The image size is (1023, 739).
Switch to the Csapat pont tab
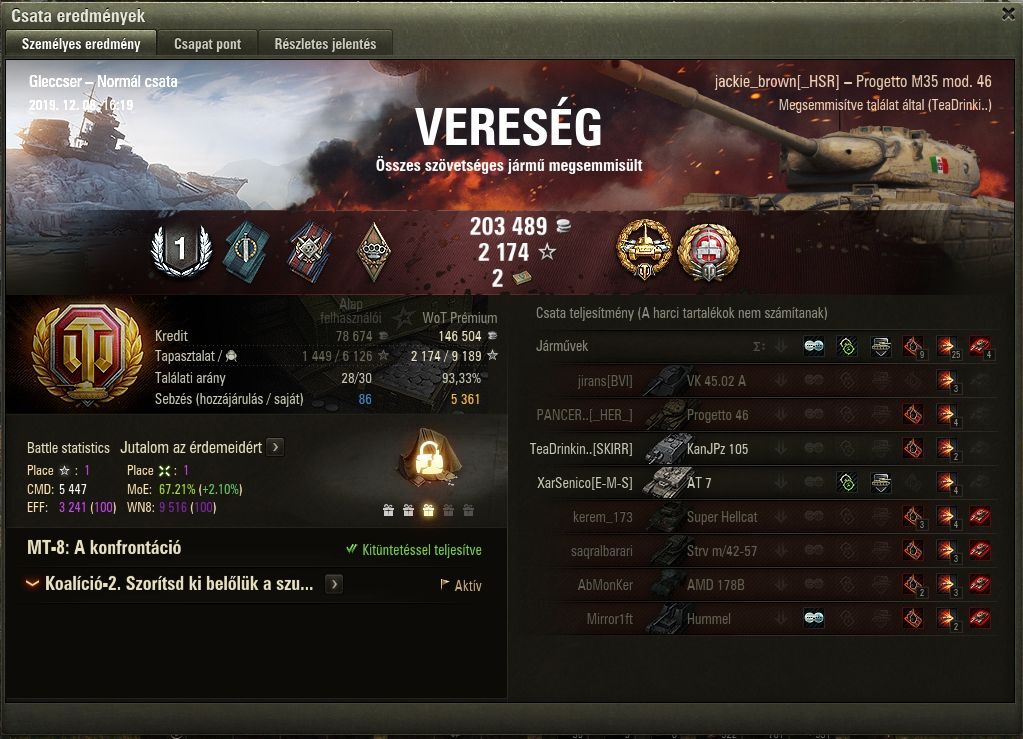pos(207,44)
